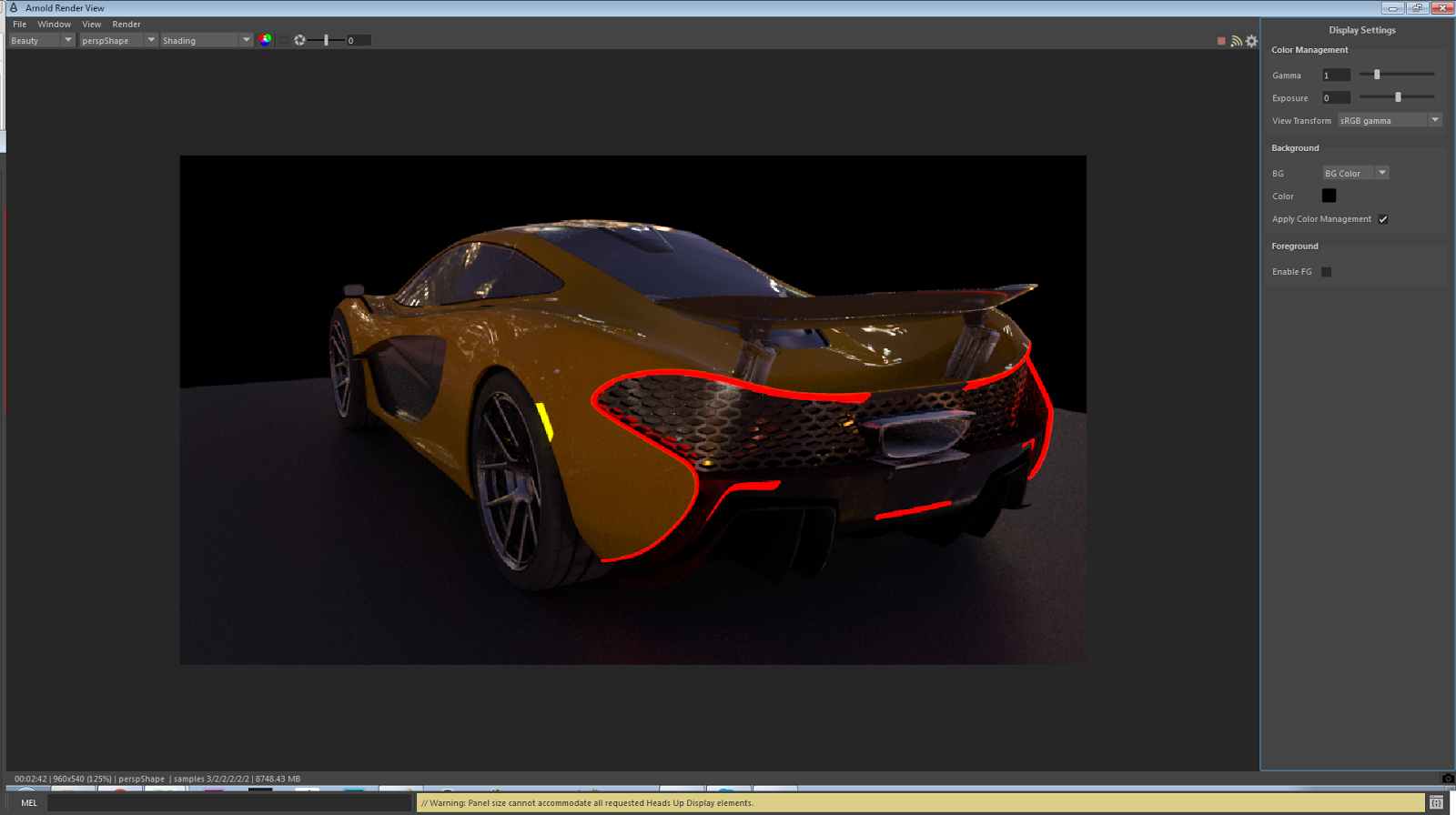
Task: Open the perspShape camera dropdown
Action: tap(118, 40)
